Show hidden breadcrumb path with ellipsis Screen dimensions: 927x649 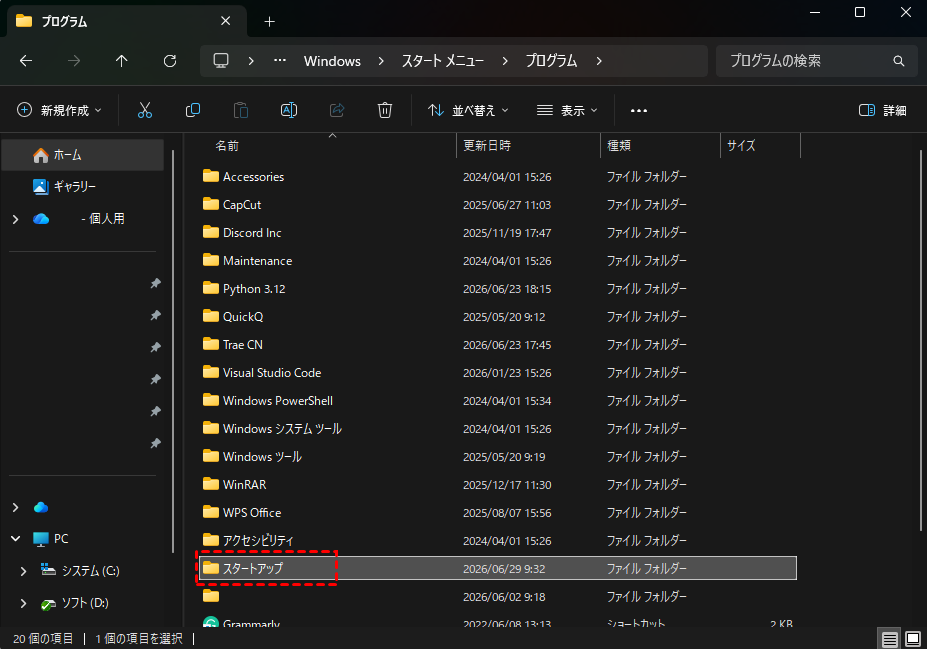pos(280,60)
